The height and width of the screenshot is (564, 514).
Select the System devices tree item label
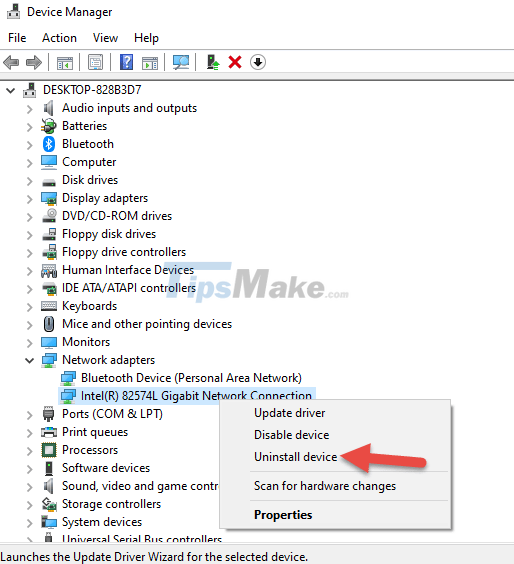click(x=102, y=522)
